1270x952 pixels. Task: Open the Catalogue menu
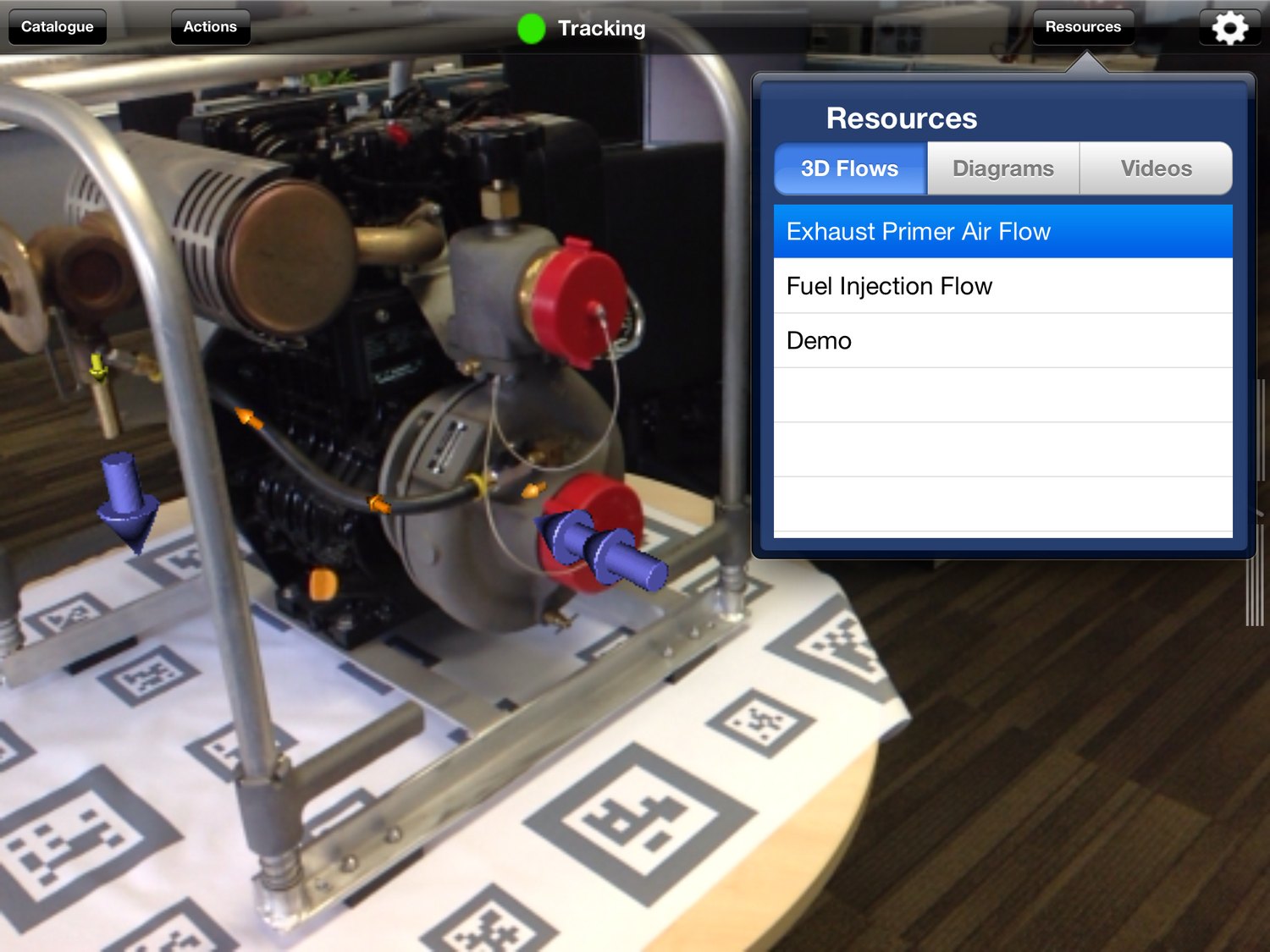point(58,27)
